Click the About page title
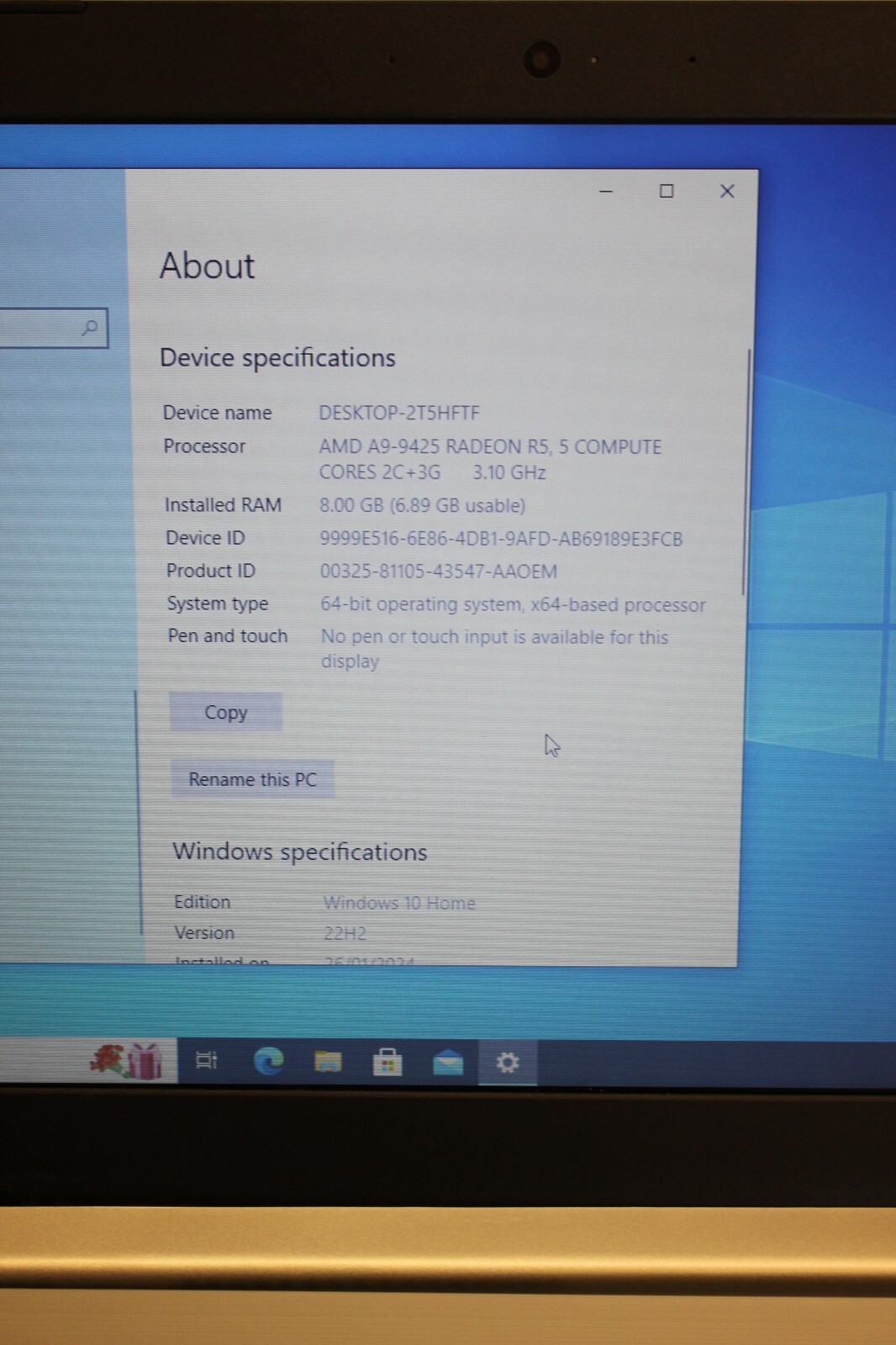The image size is (896, 1345). click(x=207, y=266)
